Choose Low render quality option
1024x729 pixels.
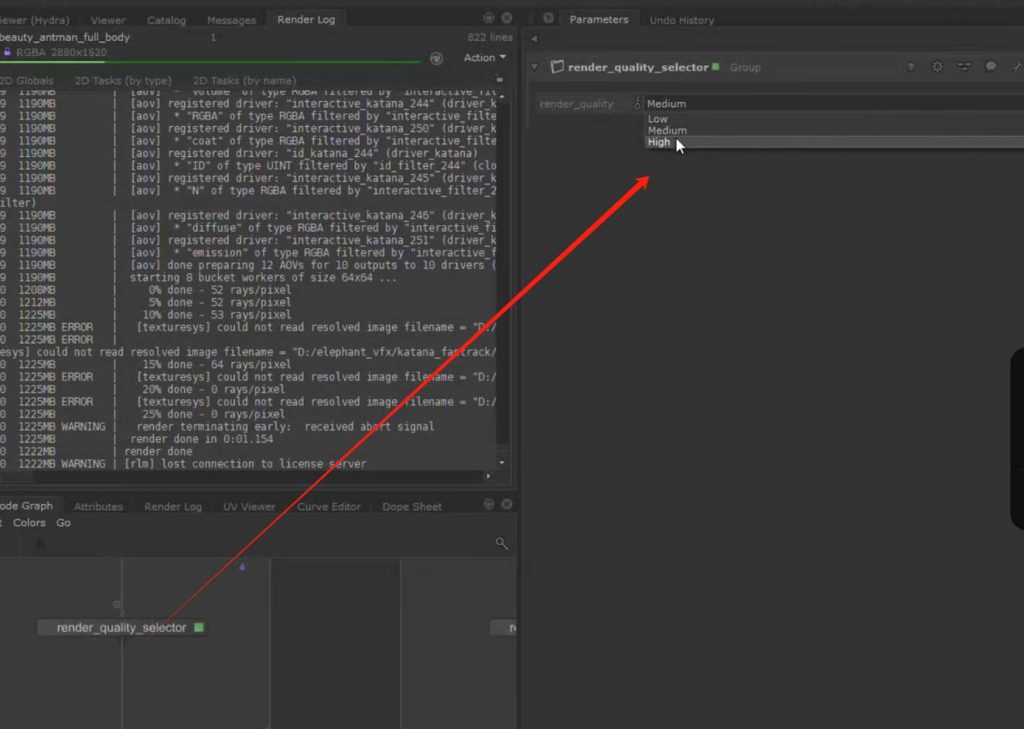(x=657, y=119)
